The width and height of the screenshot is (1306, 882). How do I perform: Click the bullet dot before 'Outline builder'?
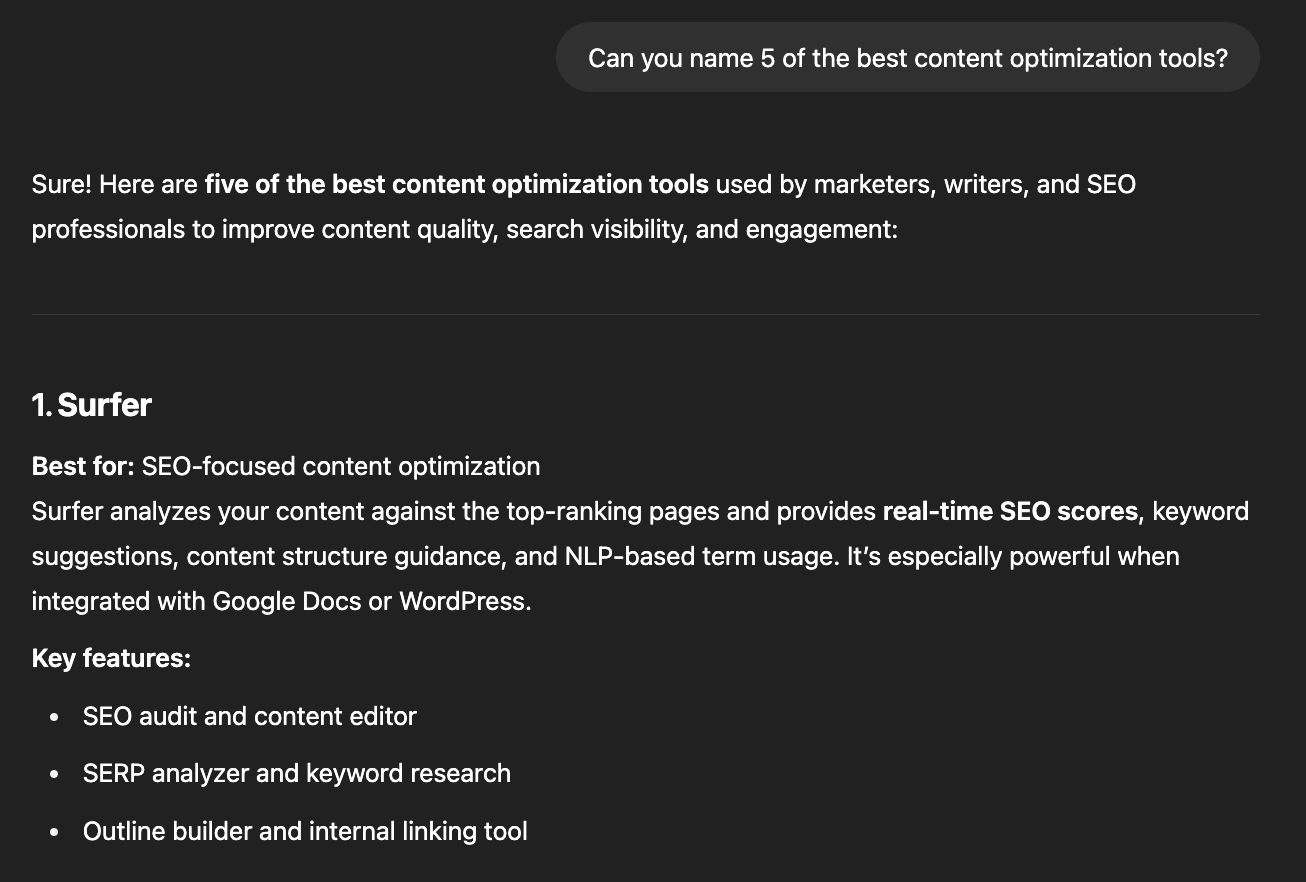(x=55, y=832)
